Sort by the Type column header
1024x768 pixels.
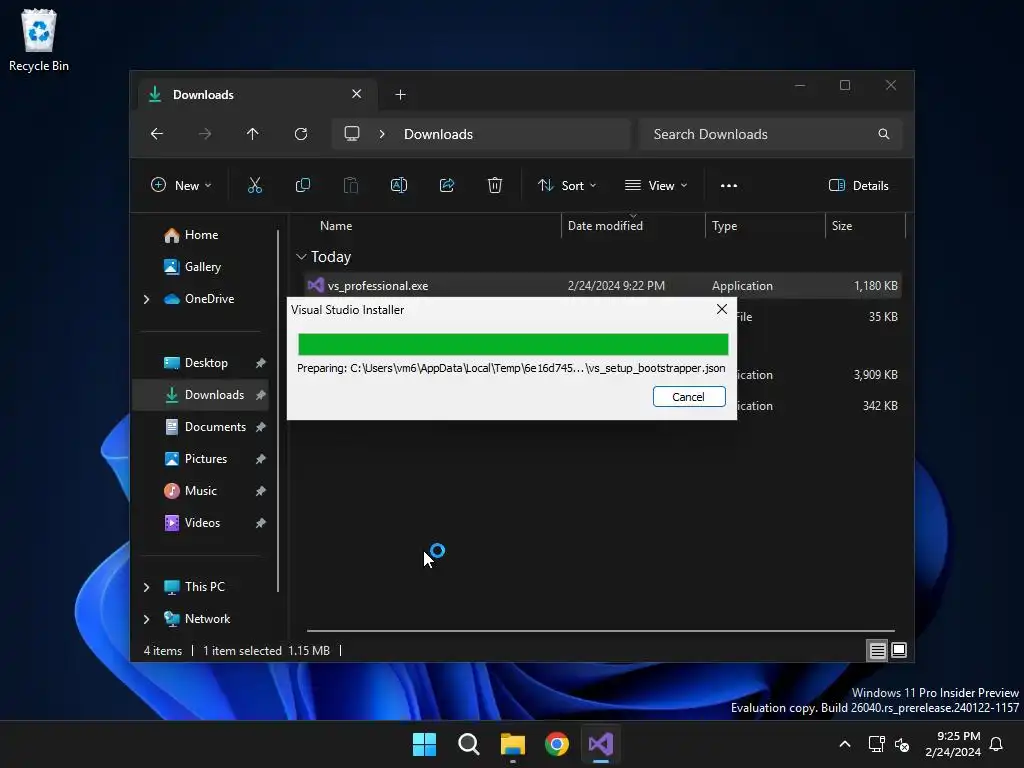[x=724, y=226]
